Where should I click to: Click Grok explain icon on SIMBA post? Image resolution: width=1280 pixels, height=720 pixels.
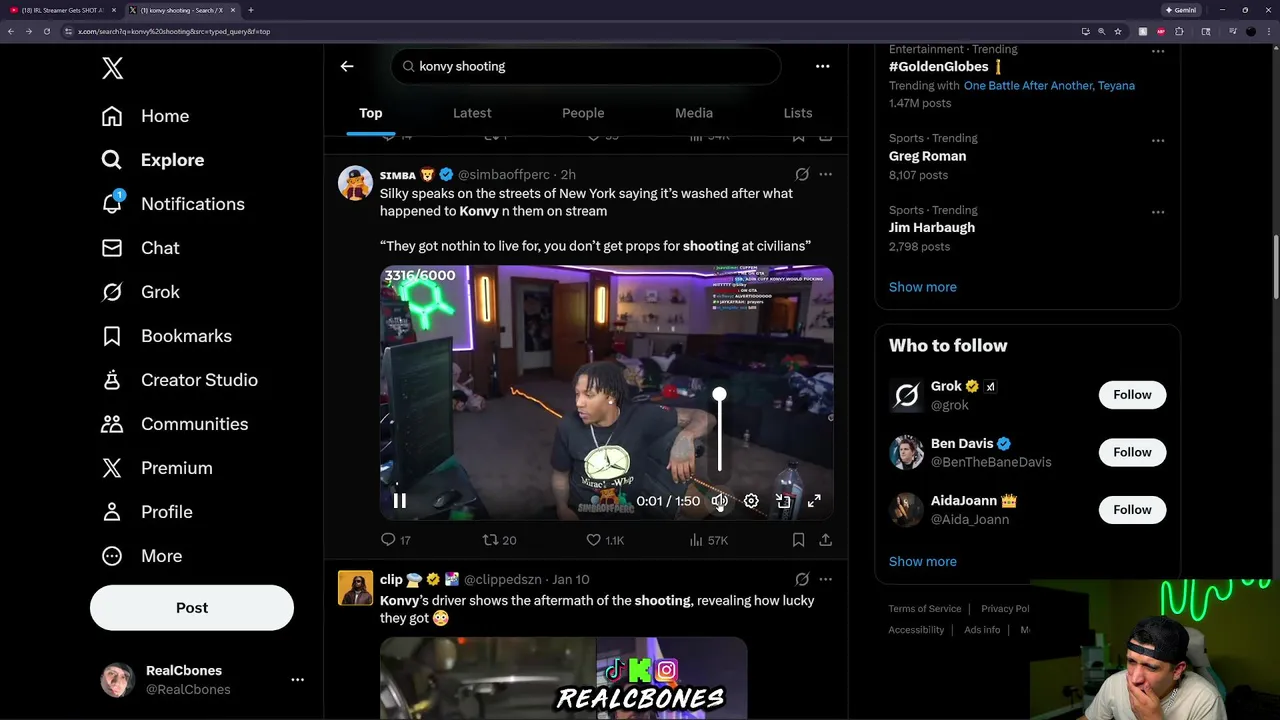[x=802, y=174]
